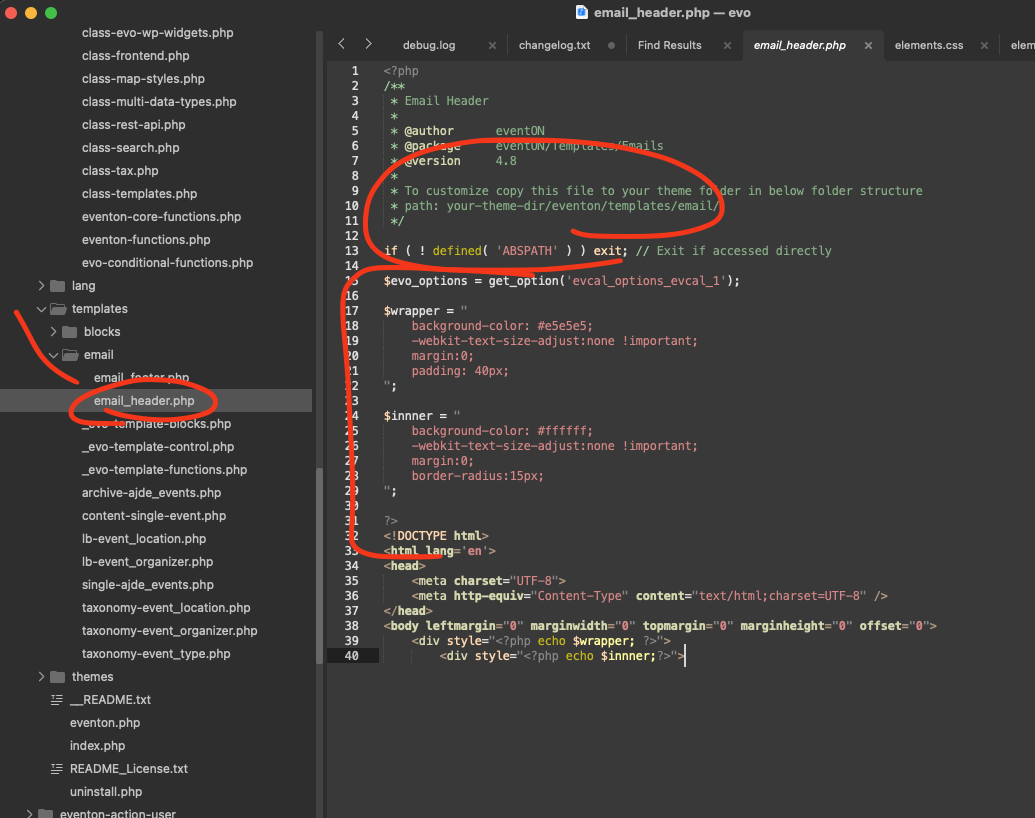Go back with the left navigation arrow
This screenshot has width=1035, height=818.
click(x=341, y=44)
